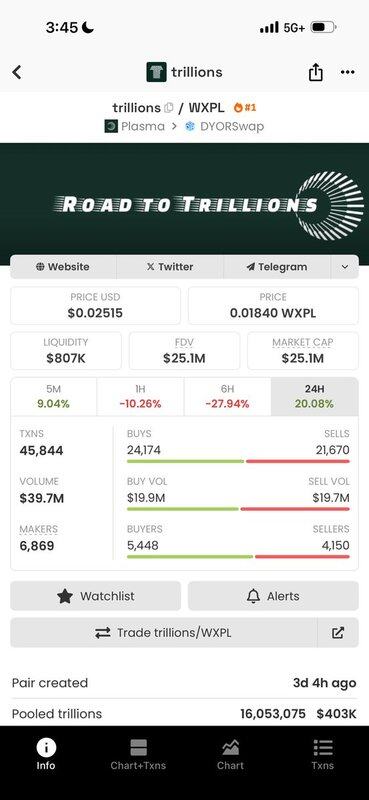Tap the back arrow icon
Viewport: 369px width, 800px height.
(17, 72)
